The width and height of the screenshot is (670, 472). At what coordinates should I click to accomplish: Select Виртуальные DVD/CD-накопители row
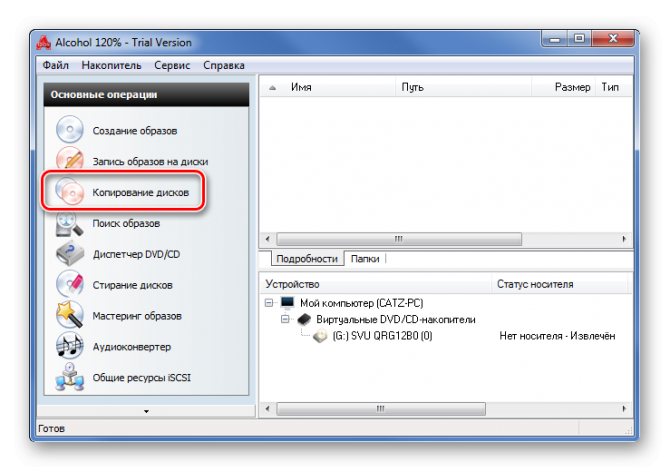[x=396, y=319]
